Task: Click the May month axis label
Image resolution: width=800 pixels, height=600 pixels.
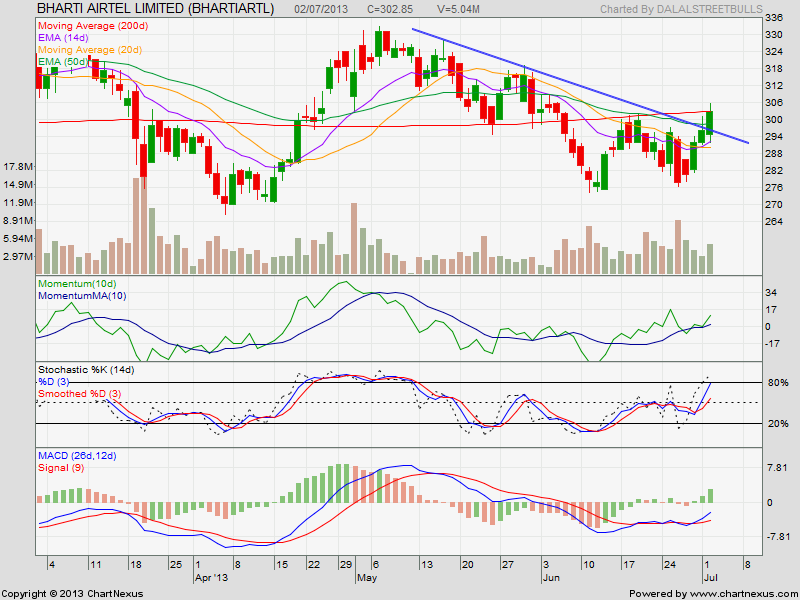Action: click(367, 578)
